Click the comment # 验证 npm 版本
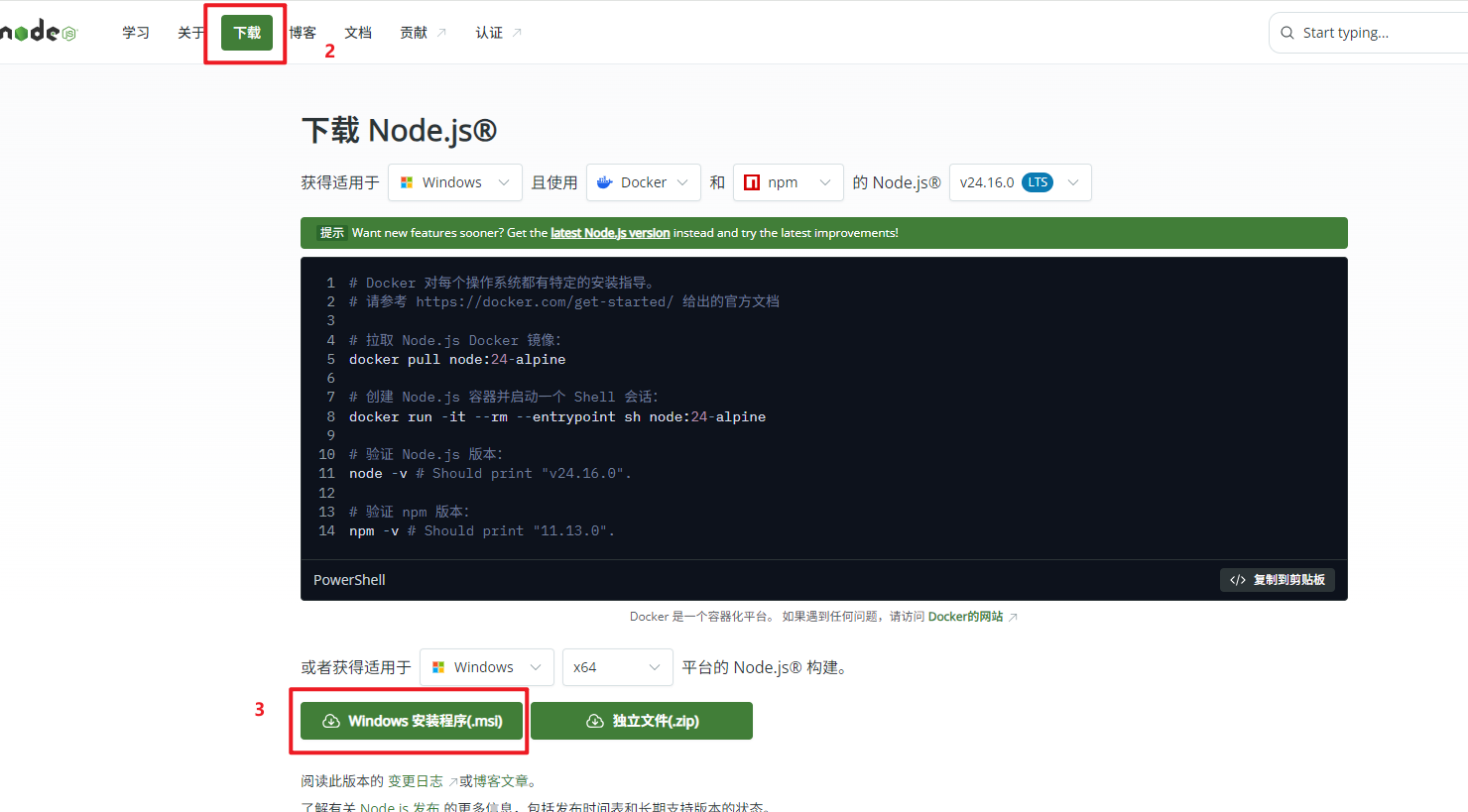This screenshot has width=1468, height=812. [410, 513]
